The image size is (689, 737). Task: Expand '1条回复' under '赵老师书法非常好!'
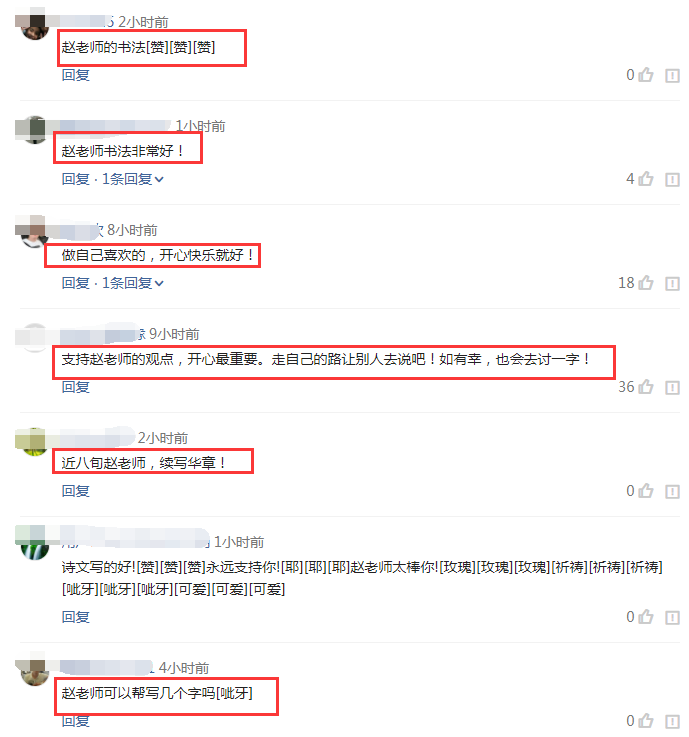tap(133, 179)
